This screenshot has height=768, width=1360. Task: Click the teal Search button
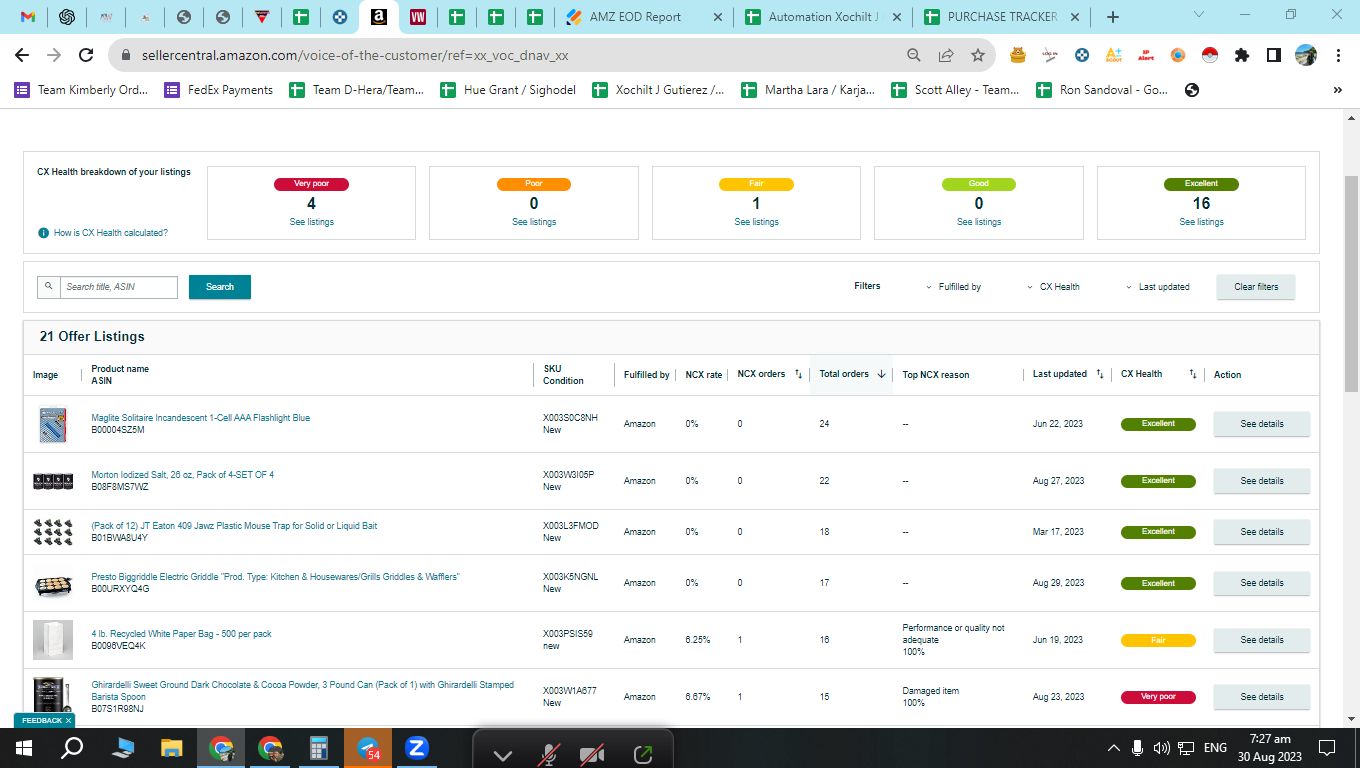[220, 287]
